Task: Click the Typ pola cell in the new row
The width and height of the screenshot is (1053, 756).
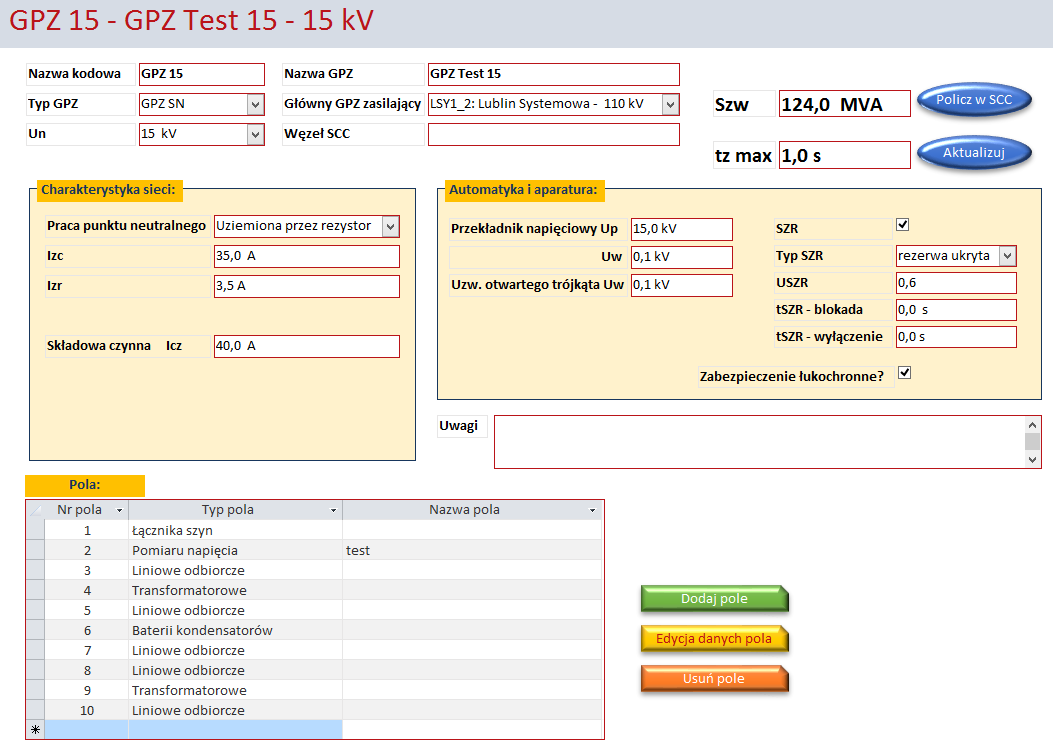Action: coord(235,730)
